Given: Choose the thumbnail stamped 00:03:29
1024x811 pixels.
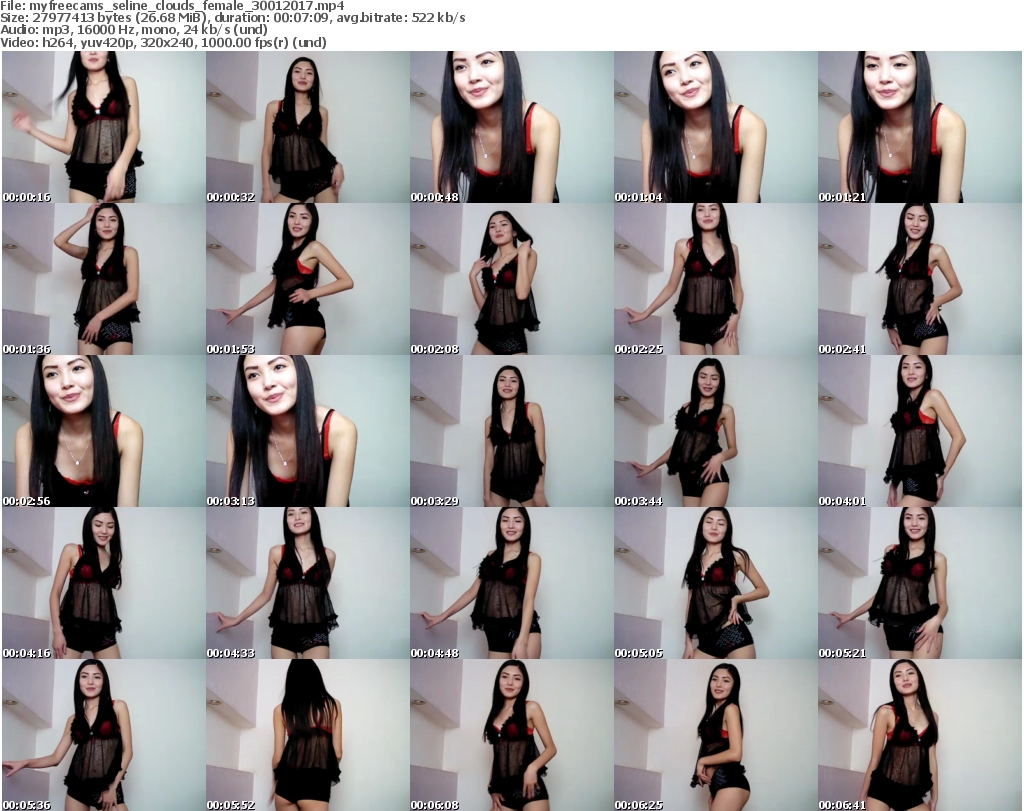Looking at the screenshot, I should coord(512,431).
